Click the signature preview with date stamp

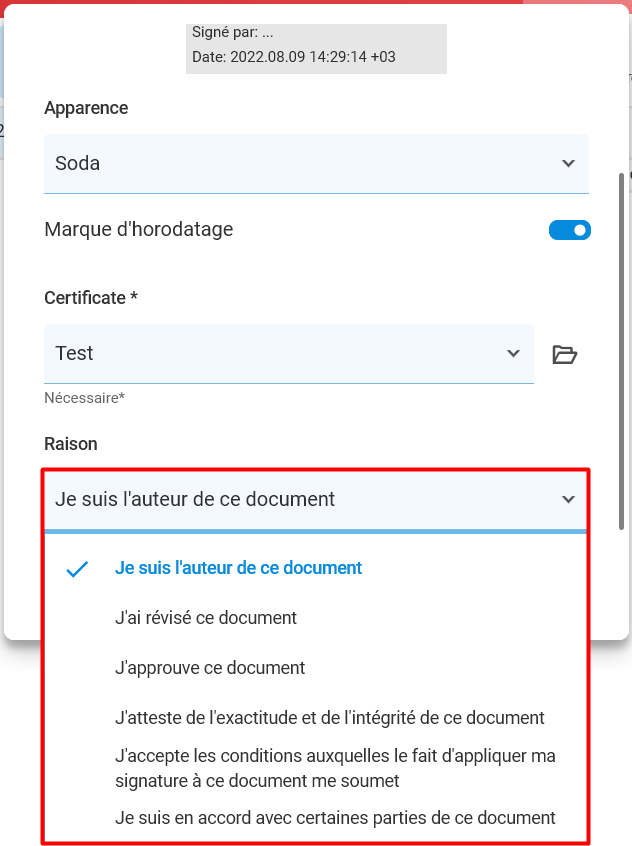[316, 49]
